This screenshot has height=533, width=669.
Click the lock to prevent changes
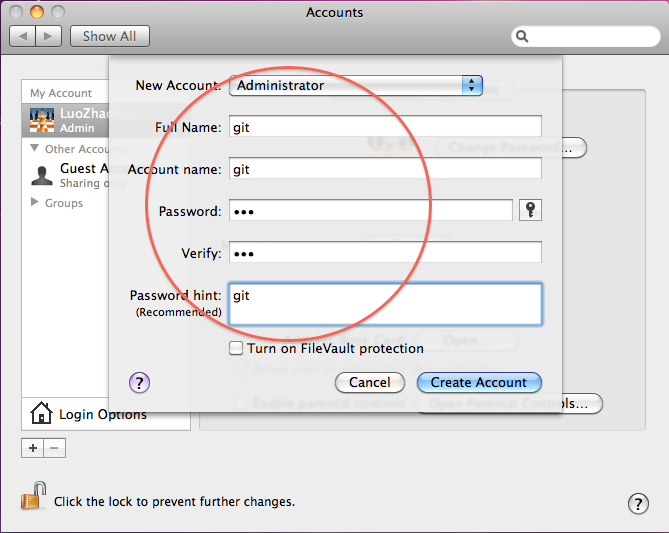tap(35, 497)
